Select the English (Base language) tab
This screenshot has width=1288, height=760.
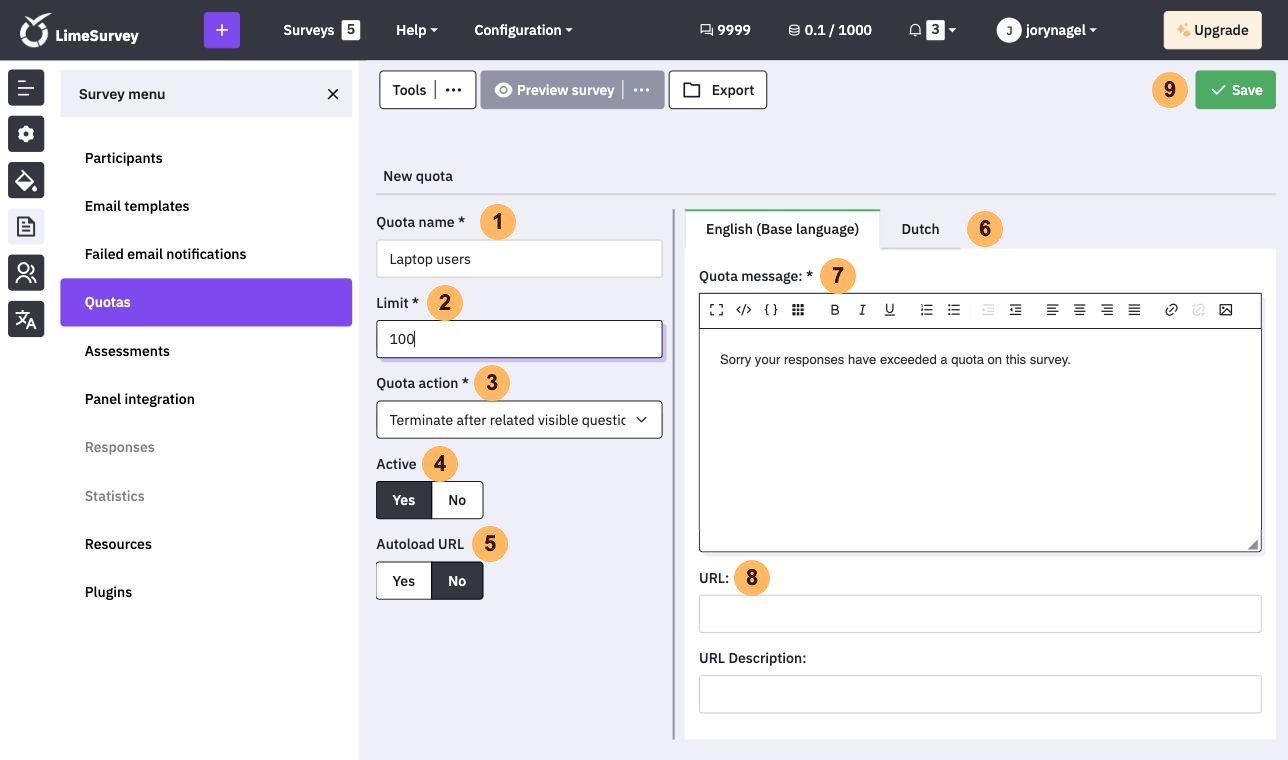(782, 229)
